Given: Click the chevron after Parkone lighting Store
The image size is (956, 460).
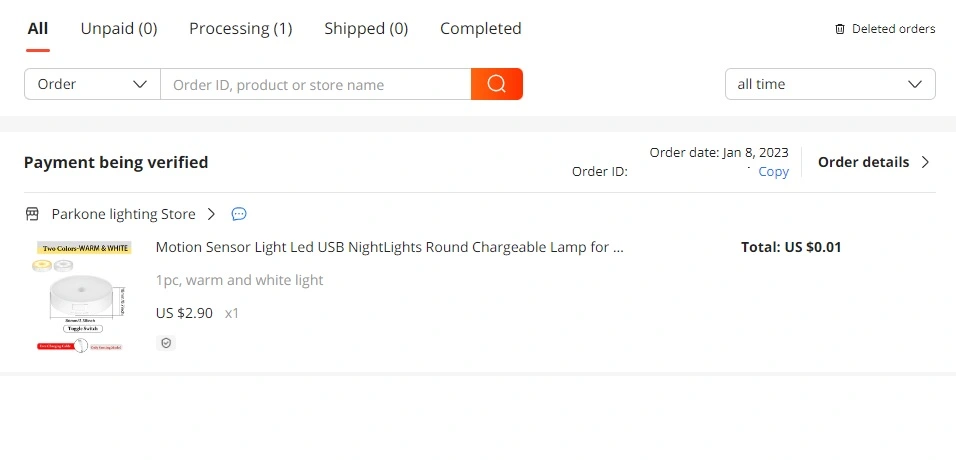Looking at the screenshot, I should click(x=211, y=214).
